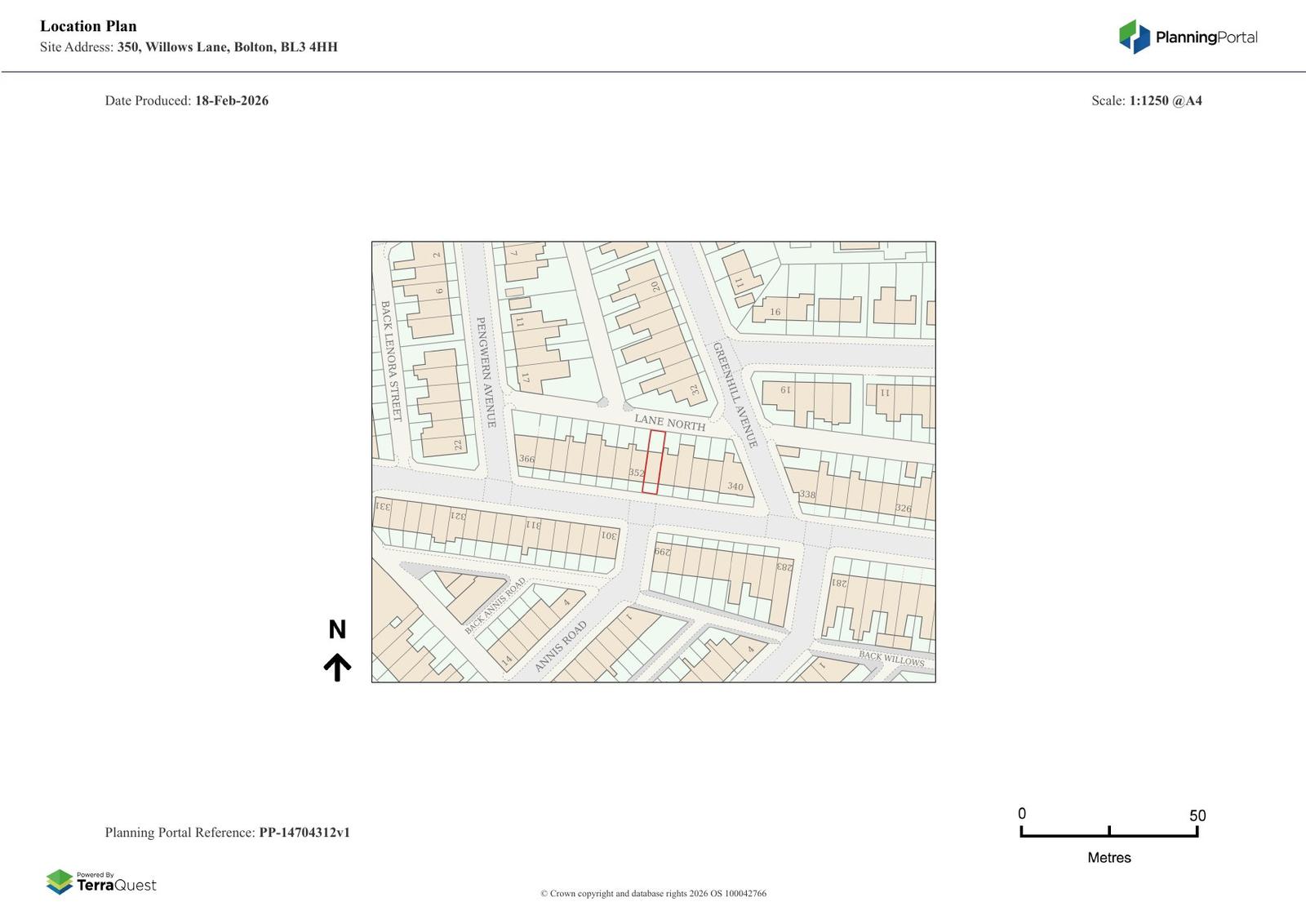Click the bold N compass letter
The width and height of the screenshot is (1306, 924).
(337, 629)
